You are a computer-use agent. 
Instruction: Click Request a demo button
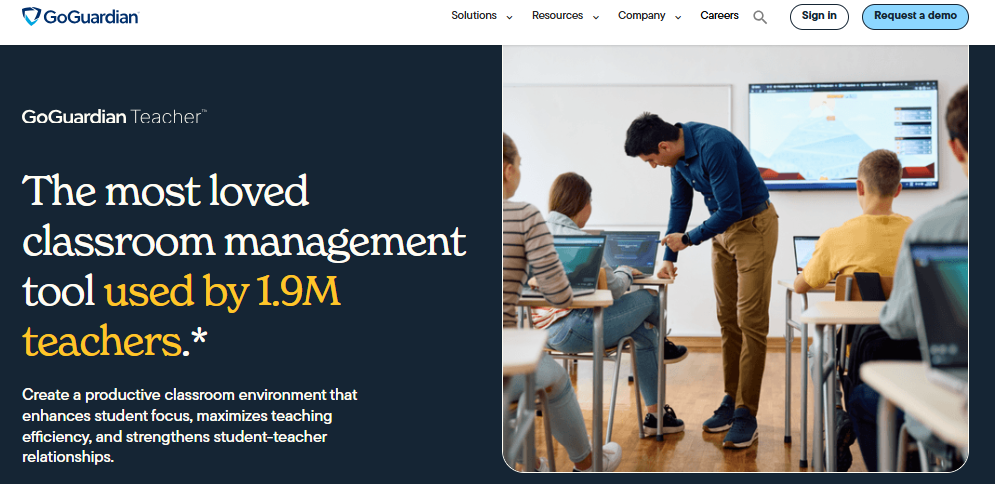click(x=915, y=16)
